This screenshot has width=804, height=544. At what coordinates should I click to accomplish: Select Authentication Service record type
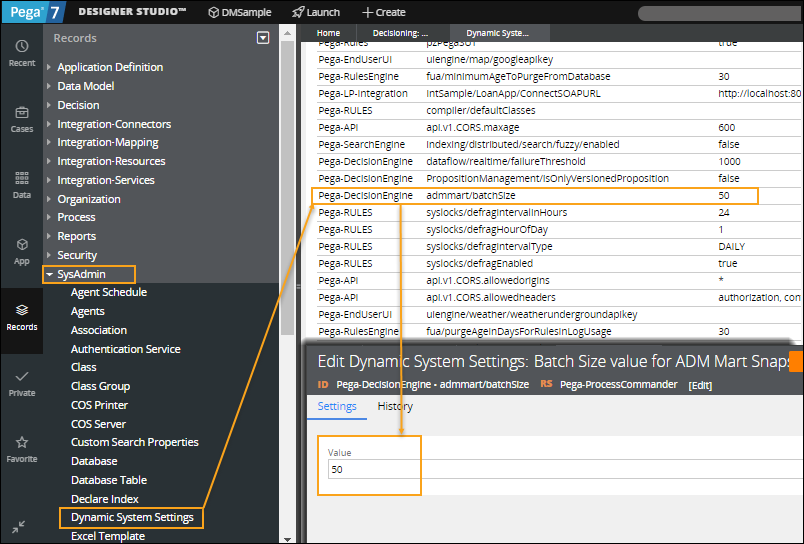(x=126, y=349)
